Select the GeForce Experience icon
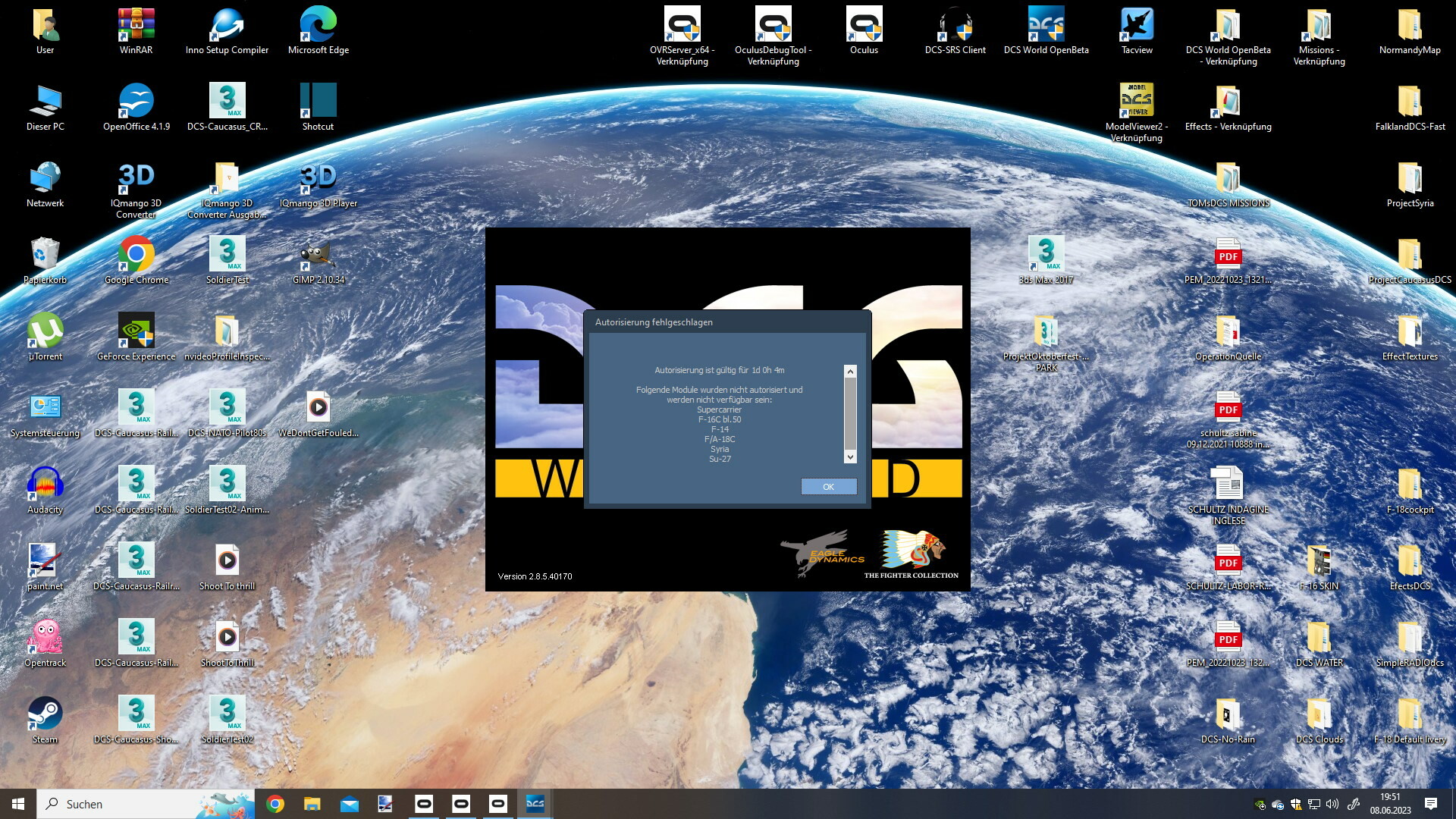The image size is (1456, 819). pyautogui.click(x=136, y=337)
